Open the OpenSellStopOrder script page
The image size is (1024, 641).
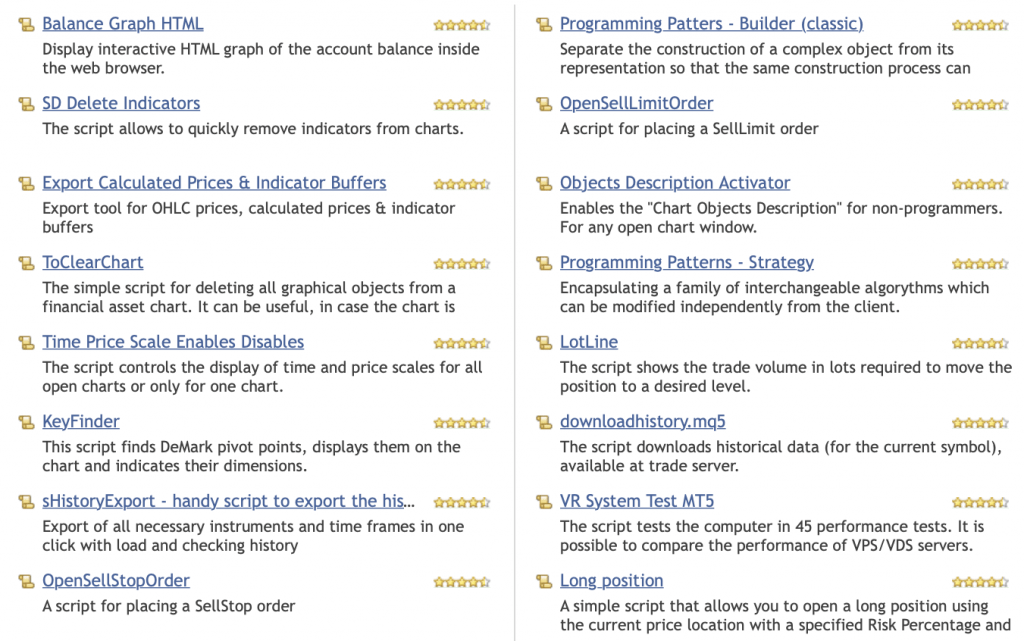pyautogui.click(x=116, y=581)
